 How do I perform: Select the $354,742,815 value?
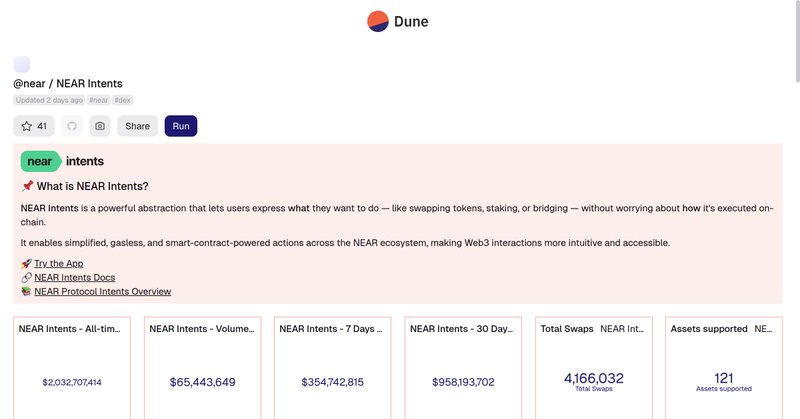[x=333, y=382]
